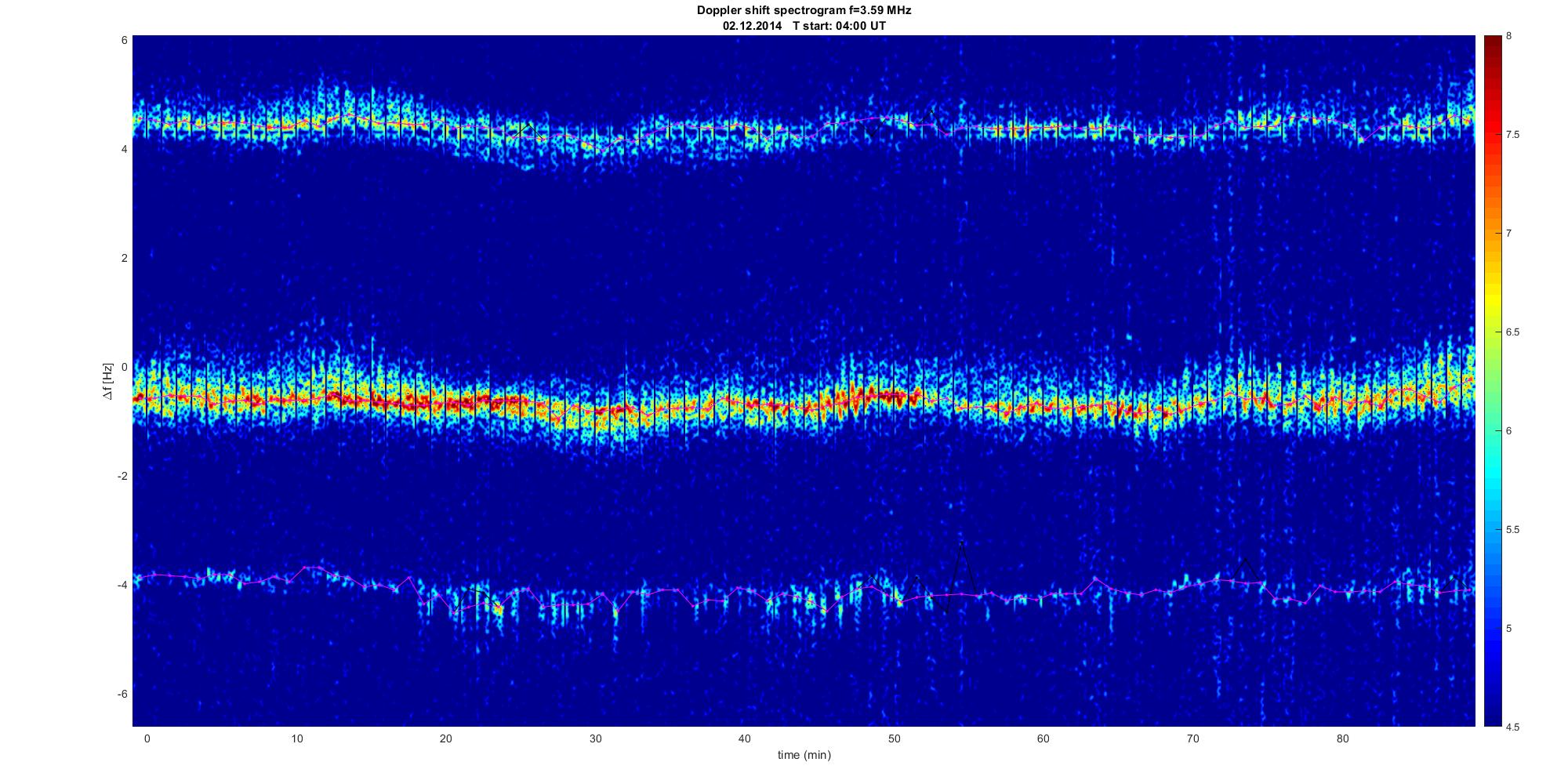Click the colorbar tick label '7.5'
Screen dimensions: 1568x780
coord(1512,135)
